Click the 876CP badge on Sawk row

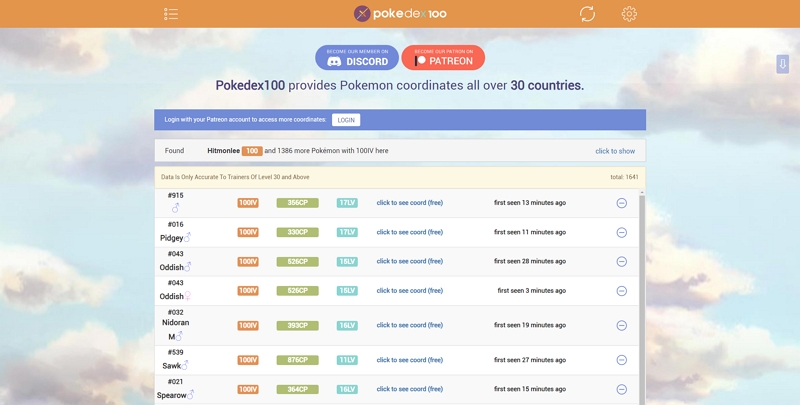click(x=297, y=360)
